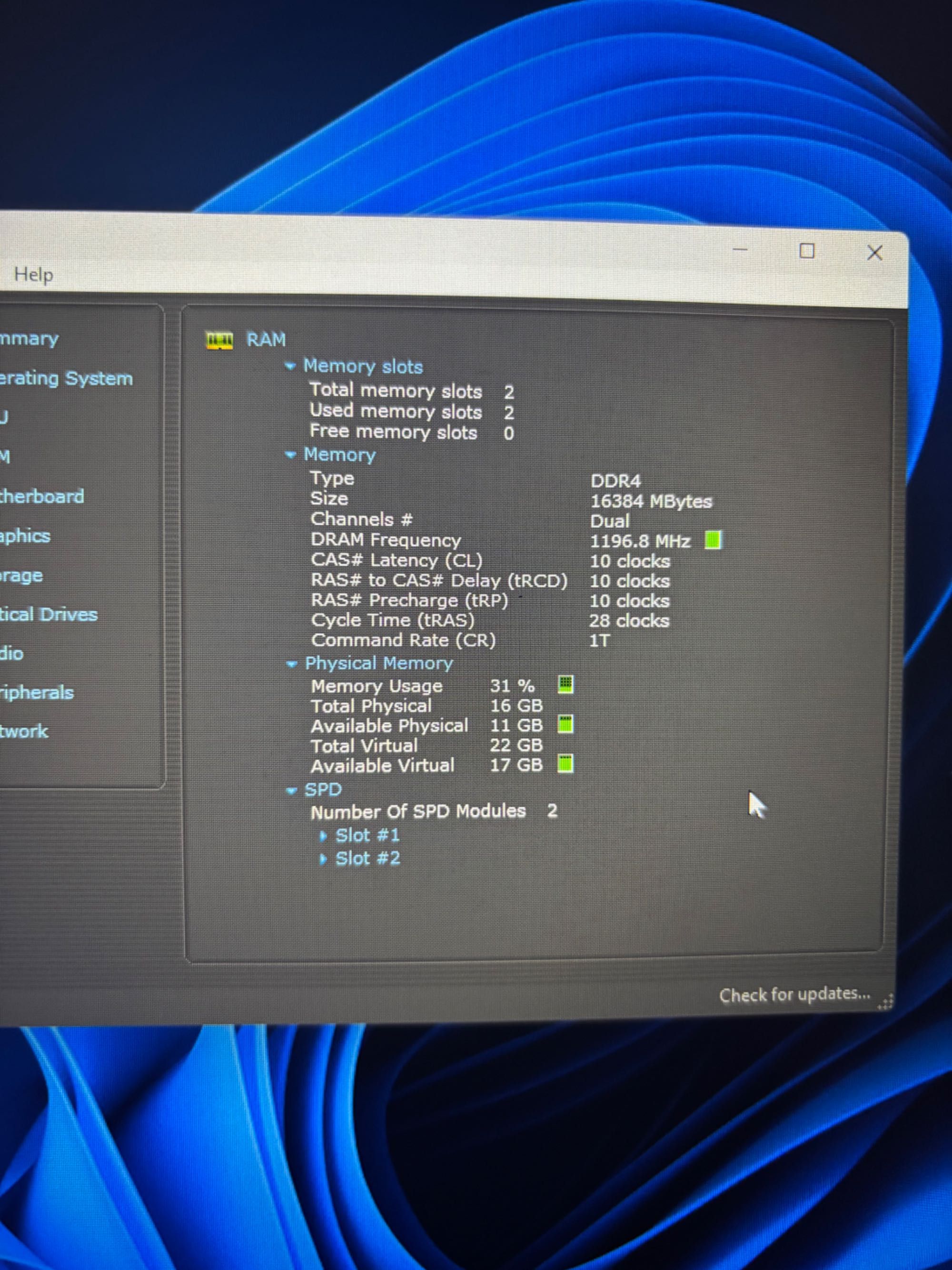Click the Available Virtual graph icon
952x1270 pixels.
point(565,764)
